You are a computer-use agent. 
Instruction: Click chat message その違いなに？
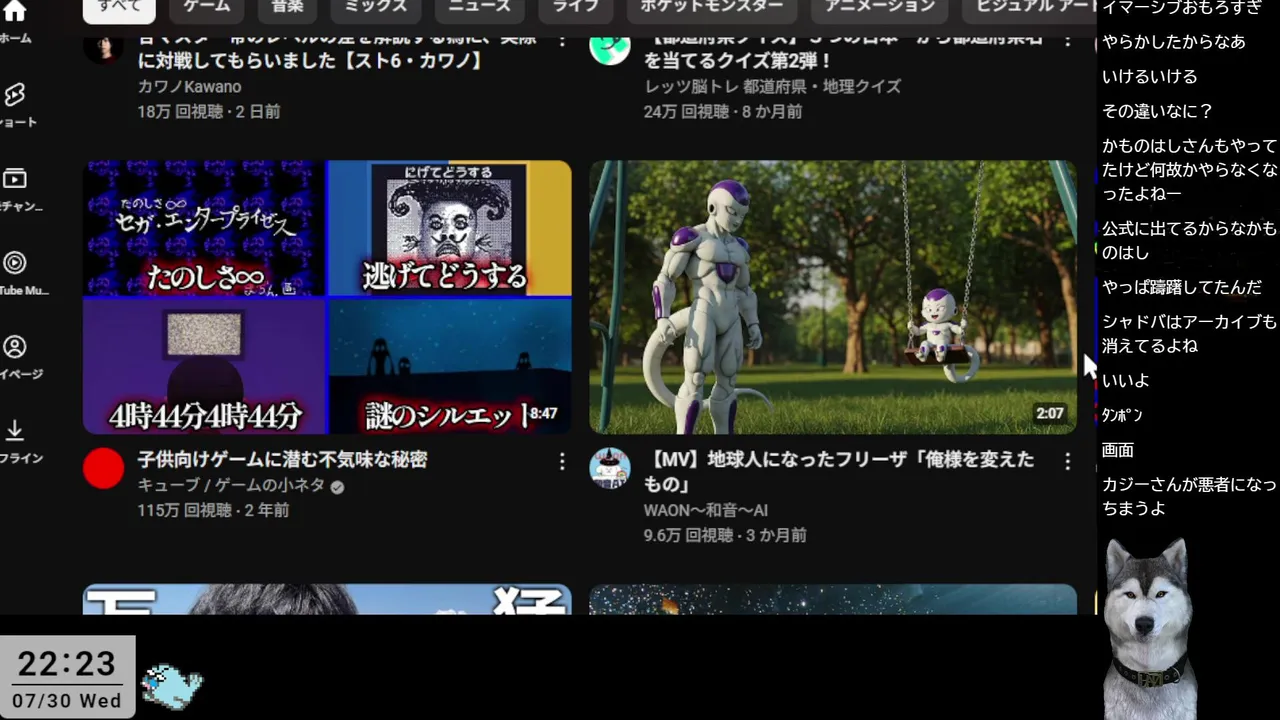[x=1157, y=111]
